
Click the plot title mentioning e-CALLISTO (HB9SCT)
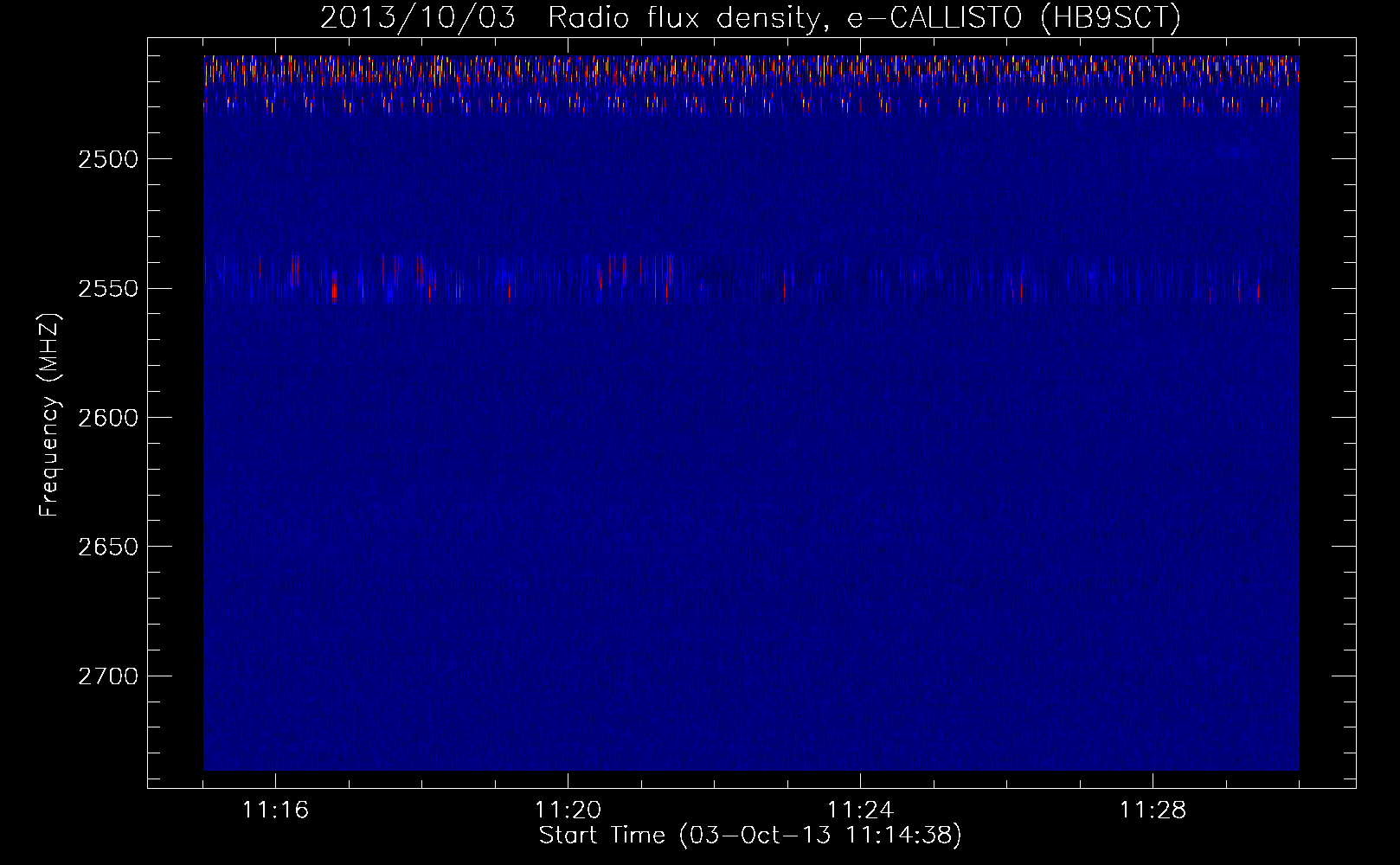coord(750,17)
